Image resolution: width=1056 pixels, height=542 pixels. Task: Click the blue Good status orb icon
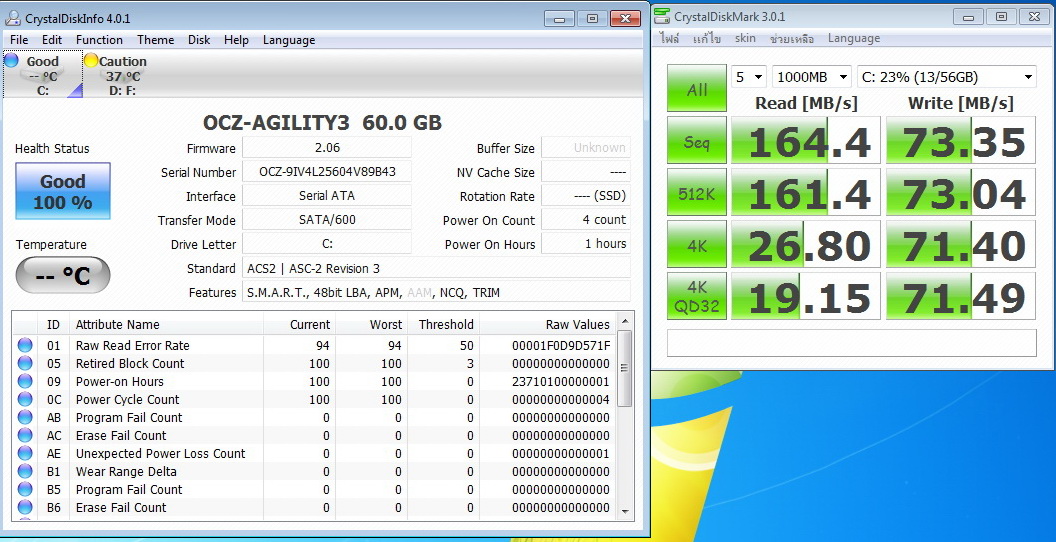point(11,61)
